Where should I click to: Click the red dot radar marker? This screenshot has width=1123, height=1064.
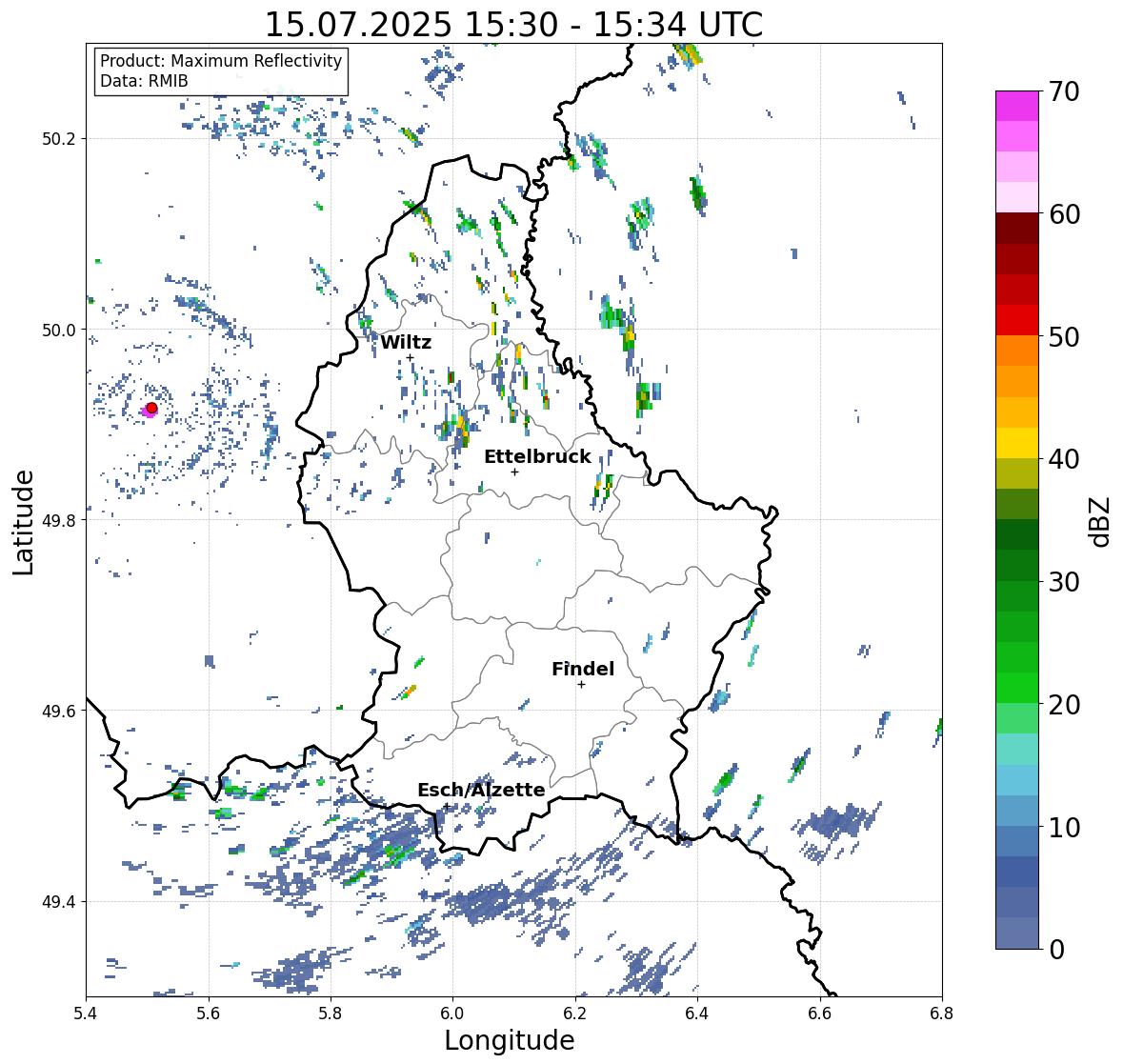click(x=151, y=408)
